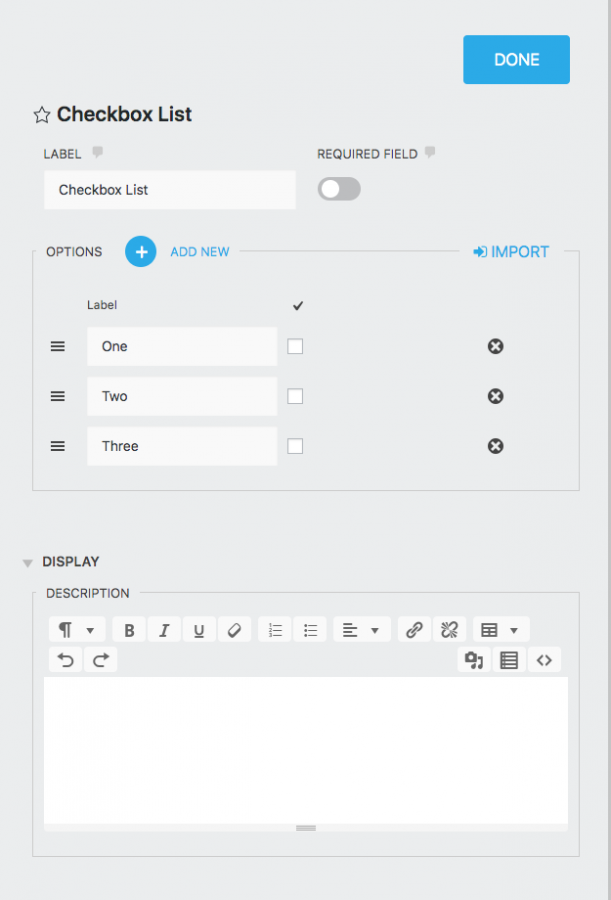Open the paragraph format dropdown

(77, 630)
